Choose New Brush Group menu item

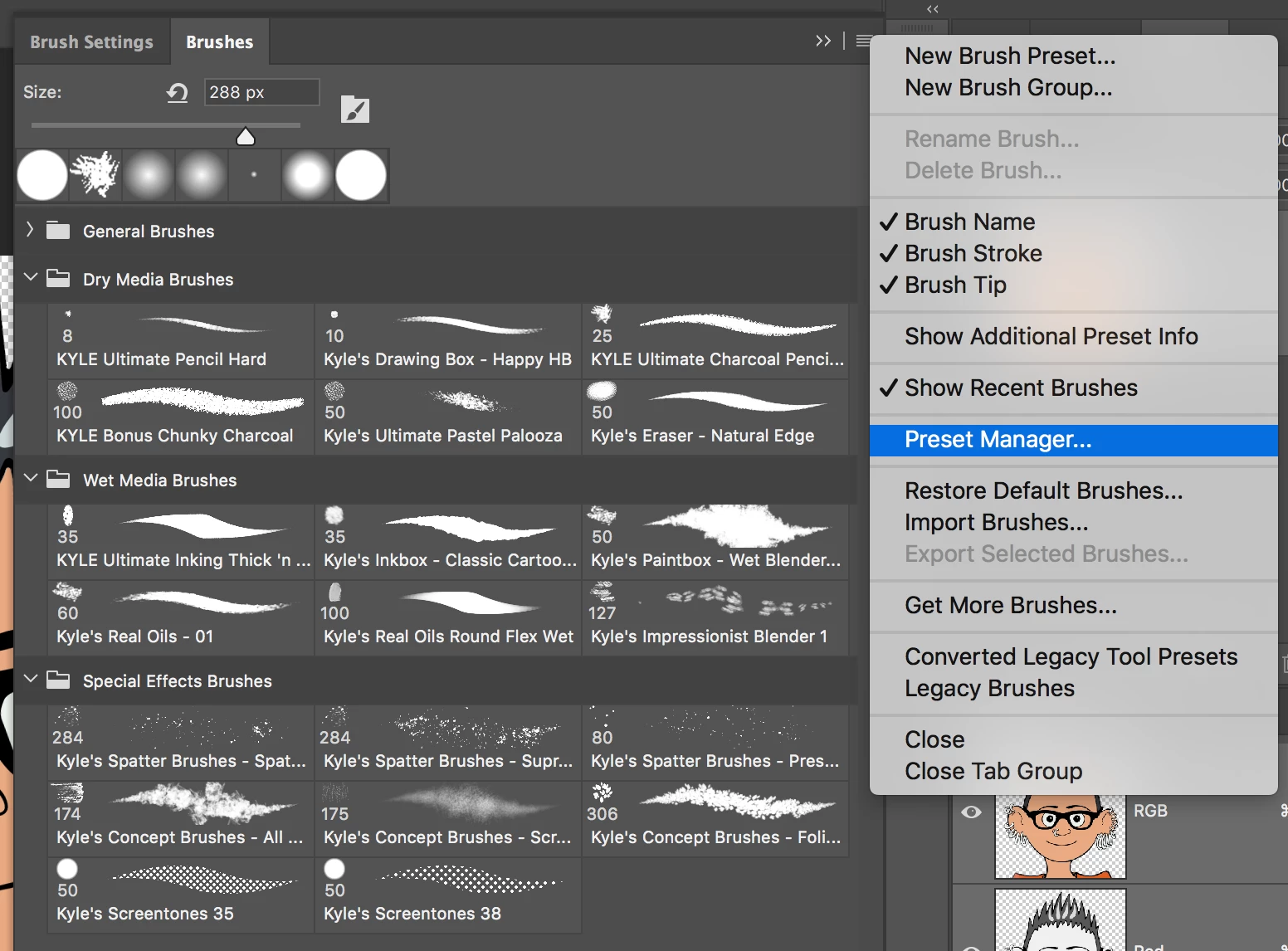coord(1074,87)
